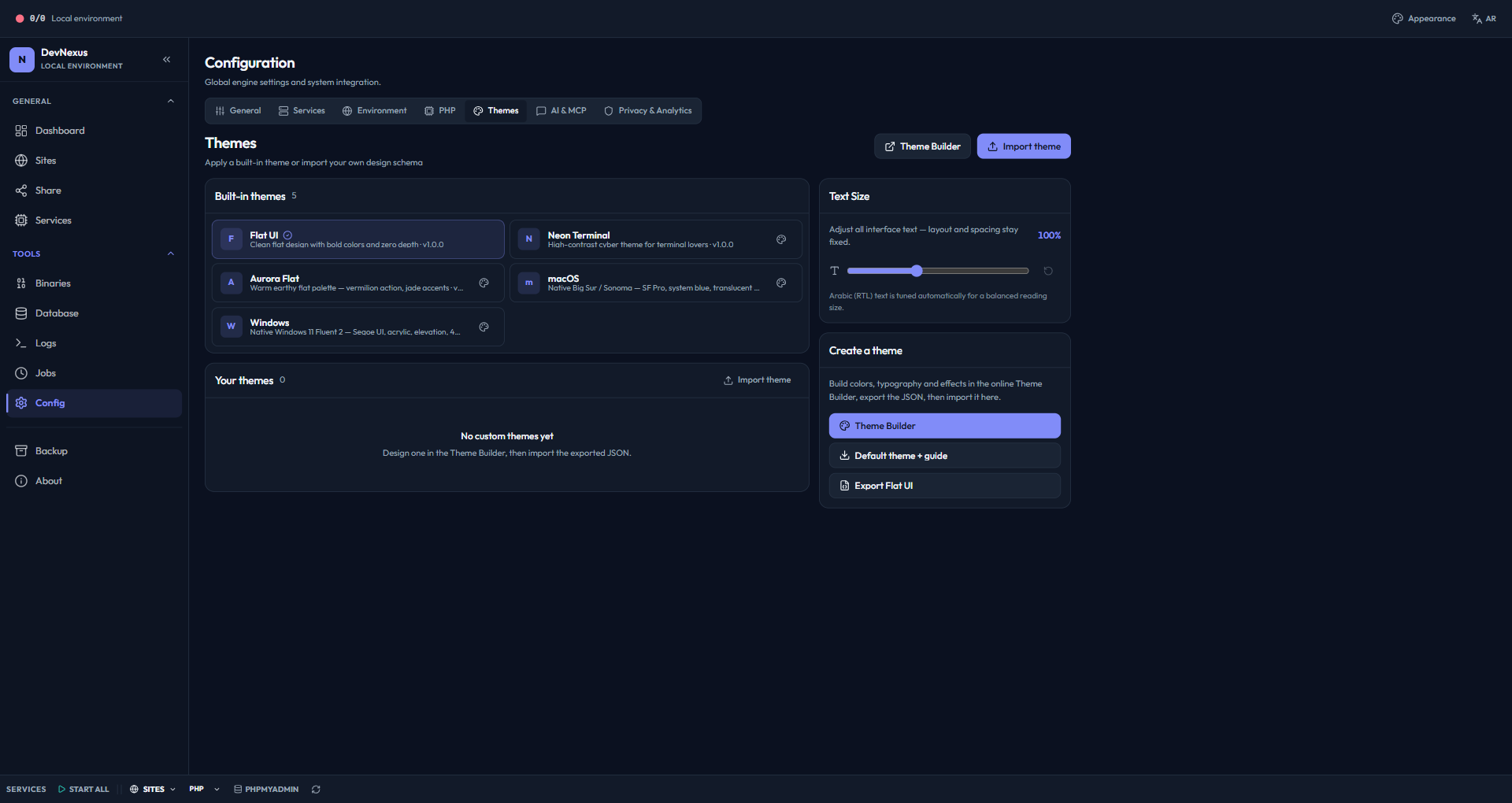Image resolution: width=1512 pixels, height=803 pixels.
Task: Open Sites in the sidebar
Action: pyautogui.click(x=94, y=161)
